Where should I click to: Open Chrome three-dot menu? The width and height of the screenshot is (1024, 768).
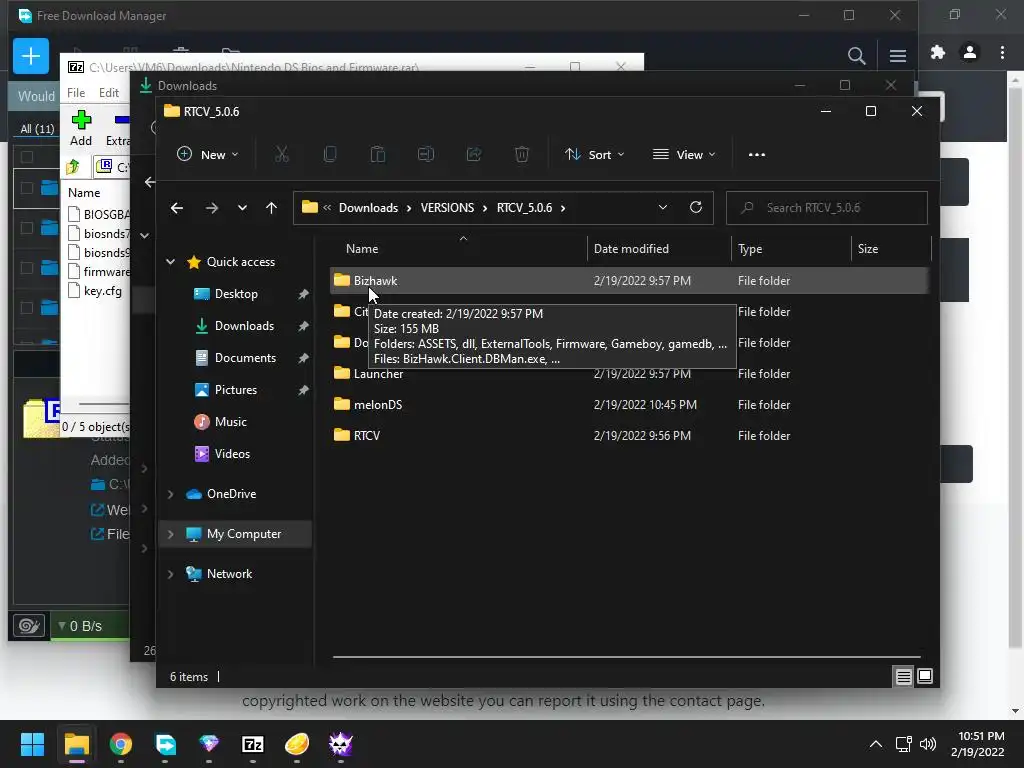pyautogui.click(x=1002, y=52)
